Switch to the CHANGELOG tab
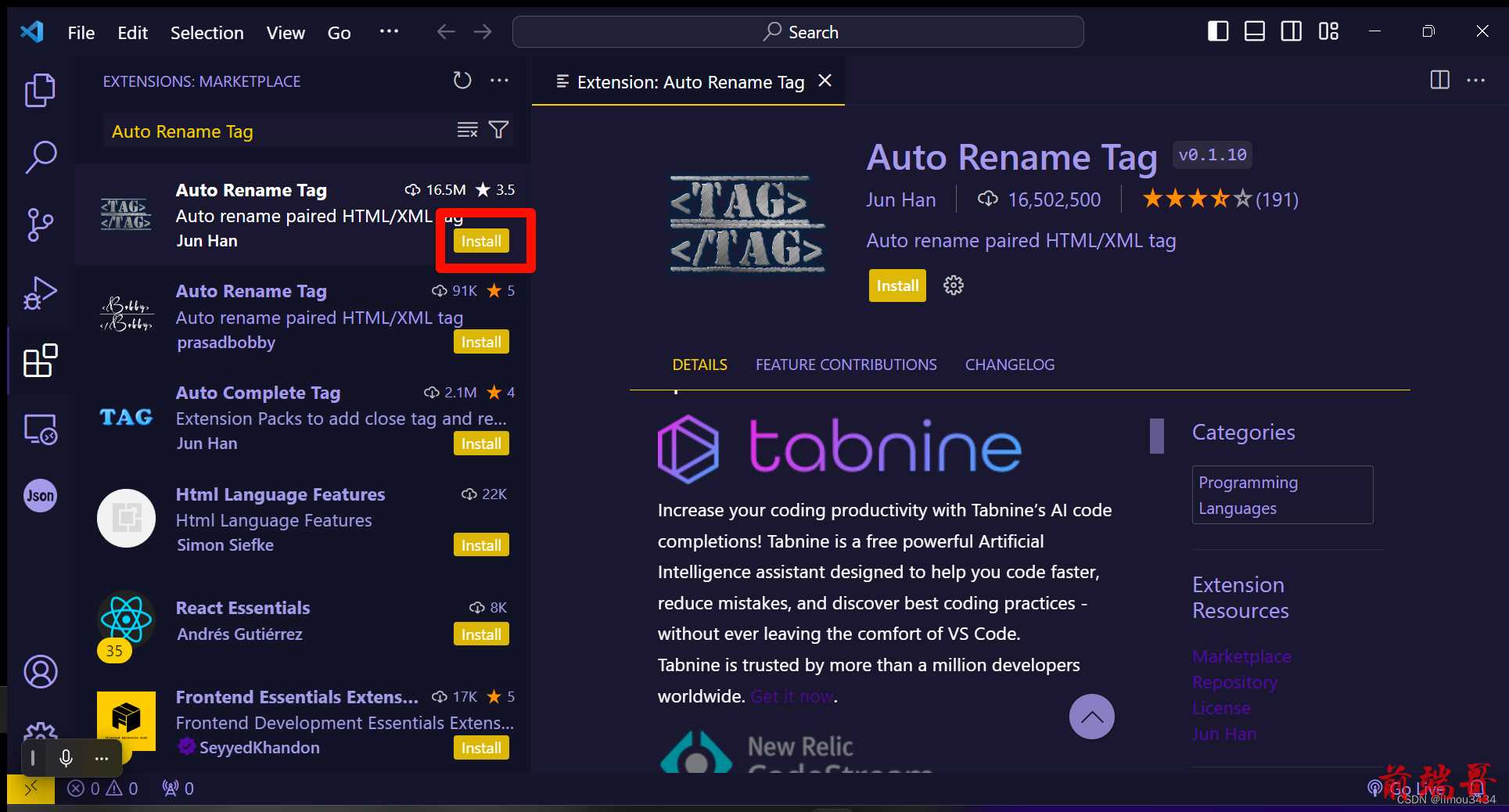Viewport: 1509px width, 812px height. pyautogui.click(x=1010, y=365)
